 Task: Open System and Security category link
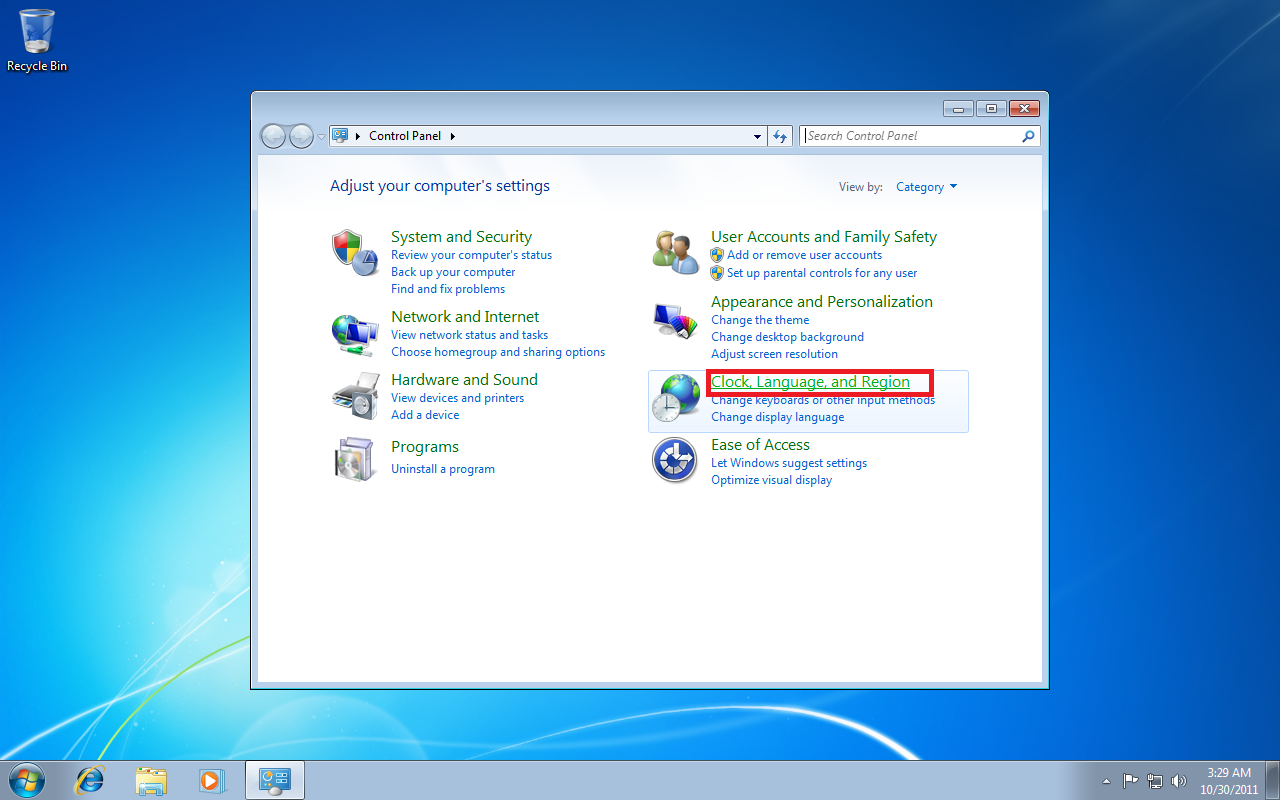tap(461, 237)
